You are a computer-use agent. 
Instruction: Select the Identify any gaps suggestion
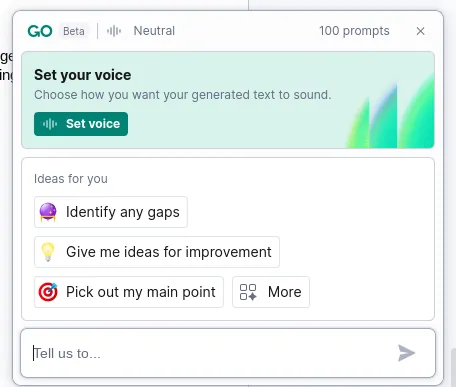point(111,212)
